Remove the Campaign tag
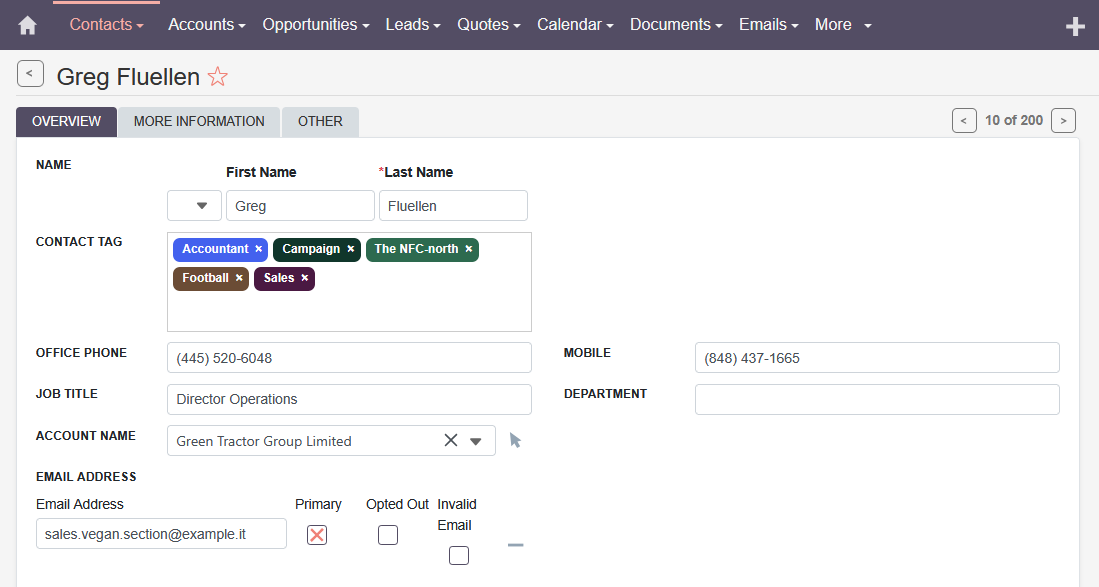Viewport: 1099px width, 587px height. [350, 249]
